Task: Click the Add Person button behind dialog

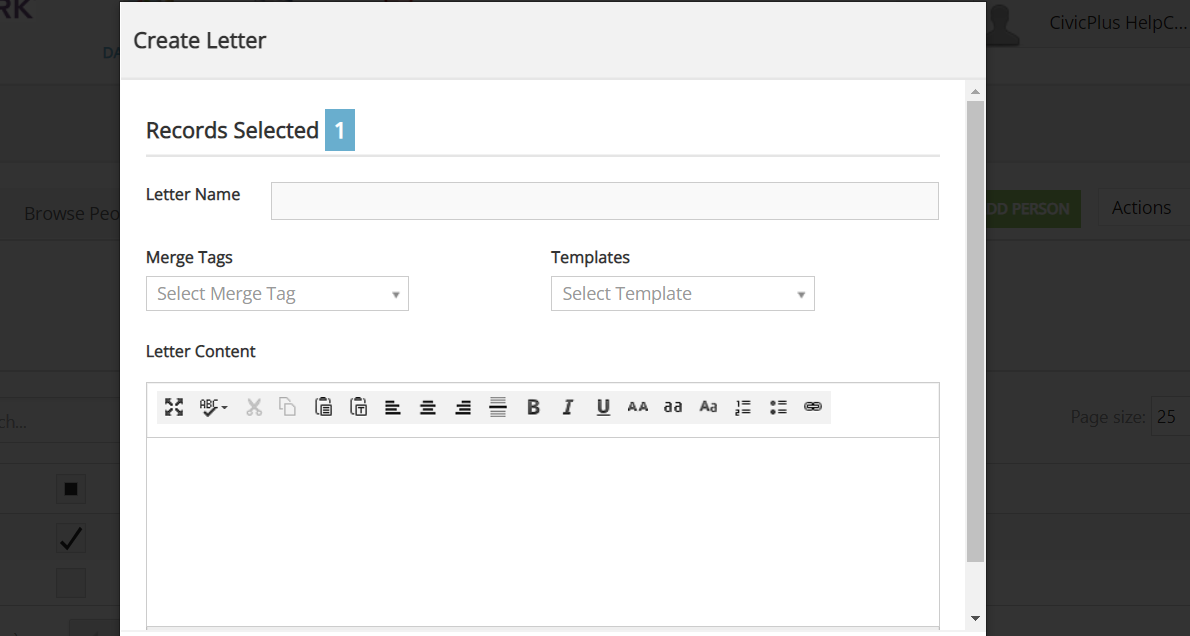Action: click(x=1033, y=209)
